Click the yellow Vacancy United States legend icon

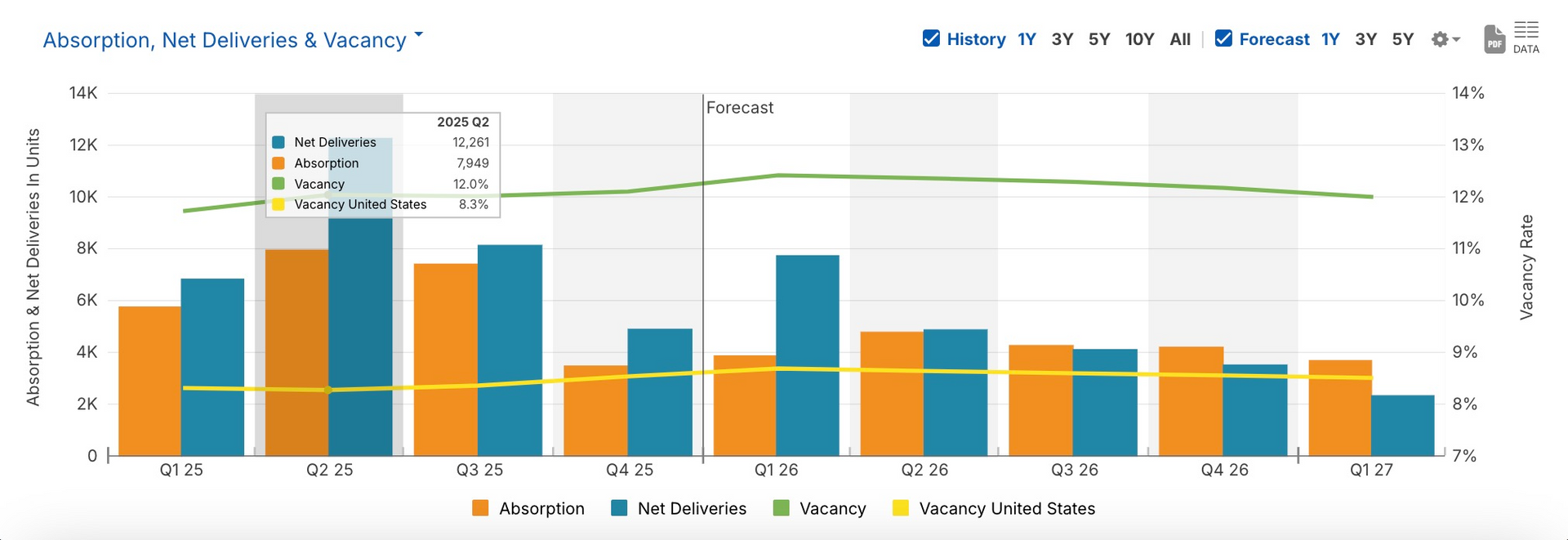[x=900, y=508]
